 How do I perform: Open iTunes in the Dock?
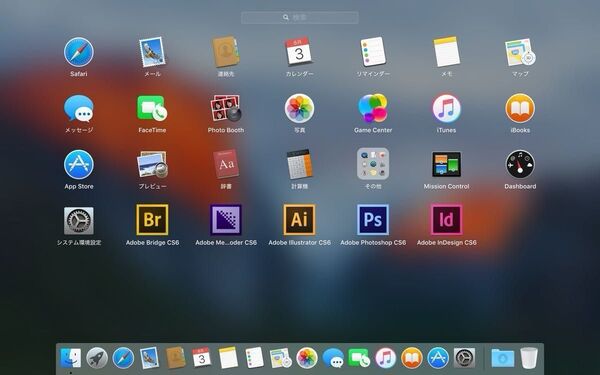coord(385,358)
